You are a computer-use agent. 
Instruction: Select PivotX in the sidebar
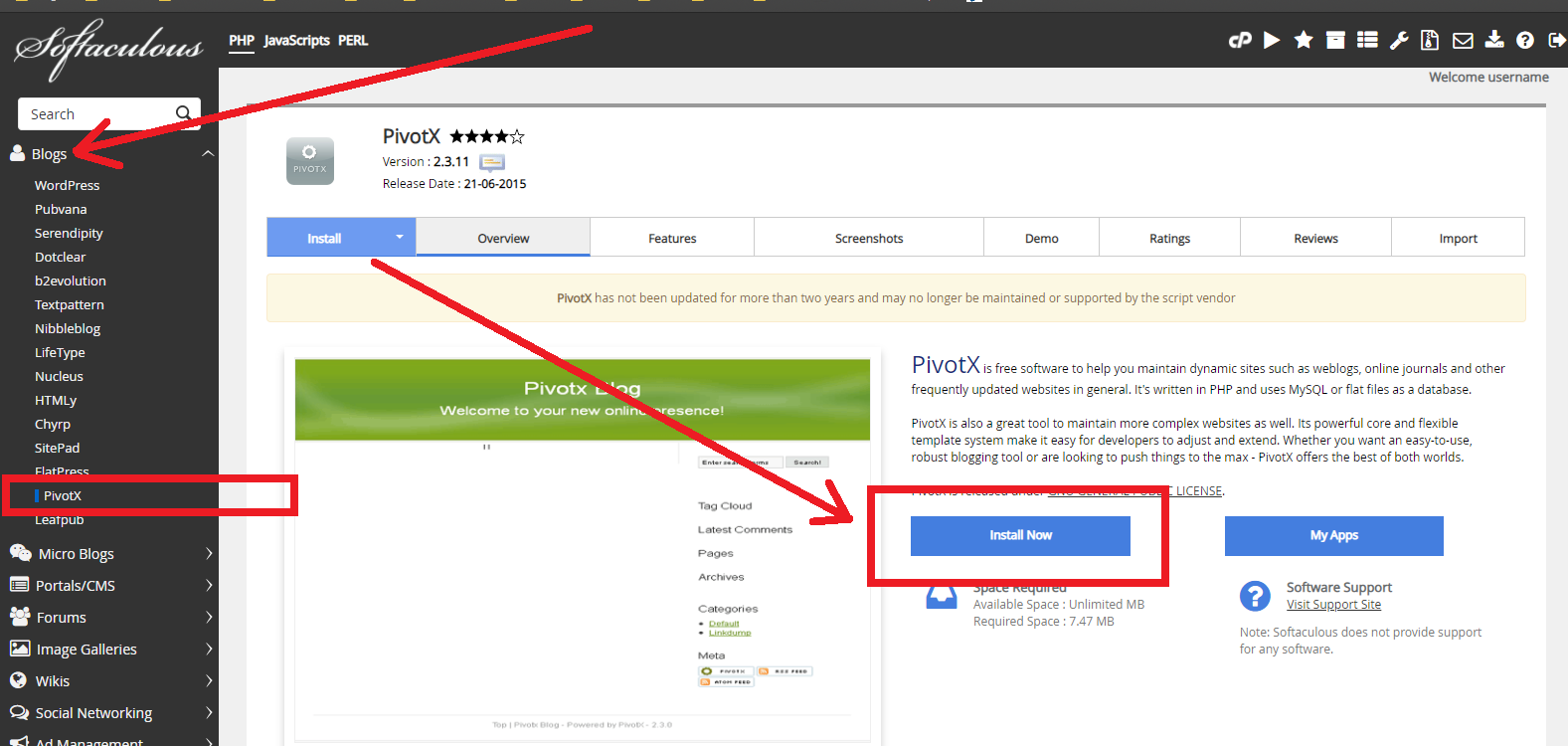(63, 495)
